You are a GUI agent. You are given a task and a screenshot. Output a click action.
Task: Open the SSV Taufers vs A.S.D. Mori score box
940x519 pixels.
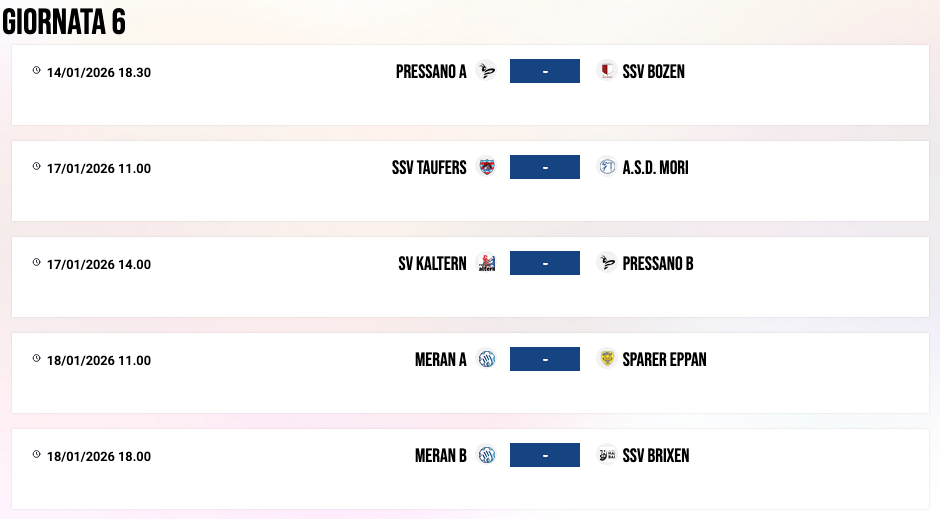(545, 167)
